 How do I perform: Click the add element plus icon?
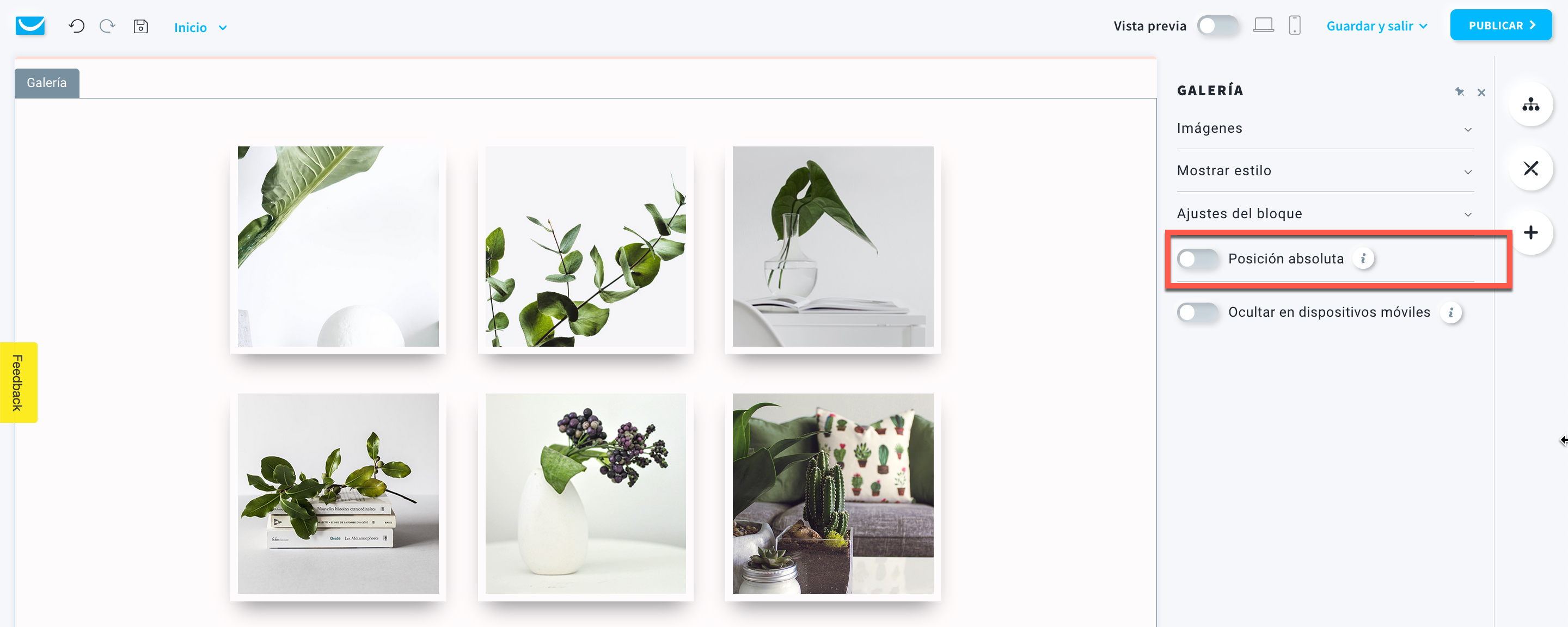tap(1531, 232)
